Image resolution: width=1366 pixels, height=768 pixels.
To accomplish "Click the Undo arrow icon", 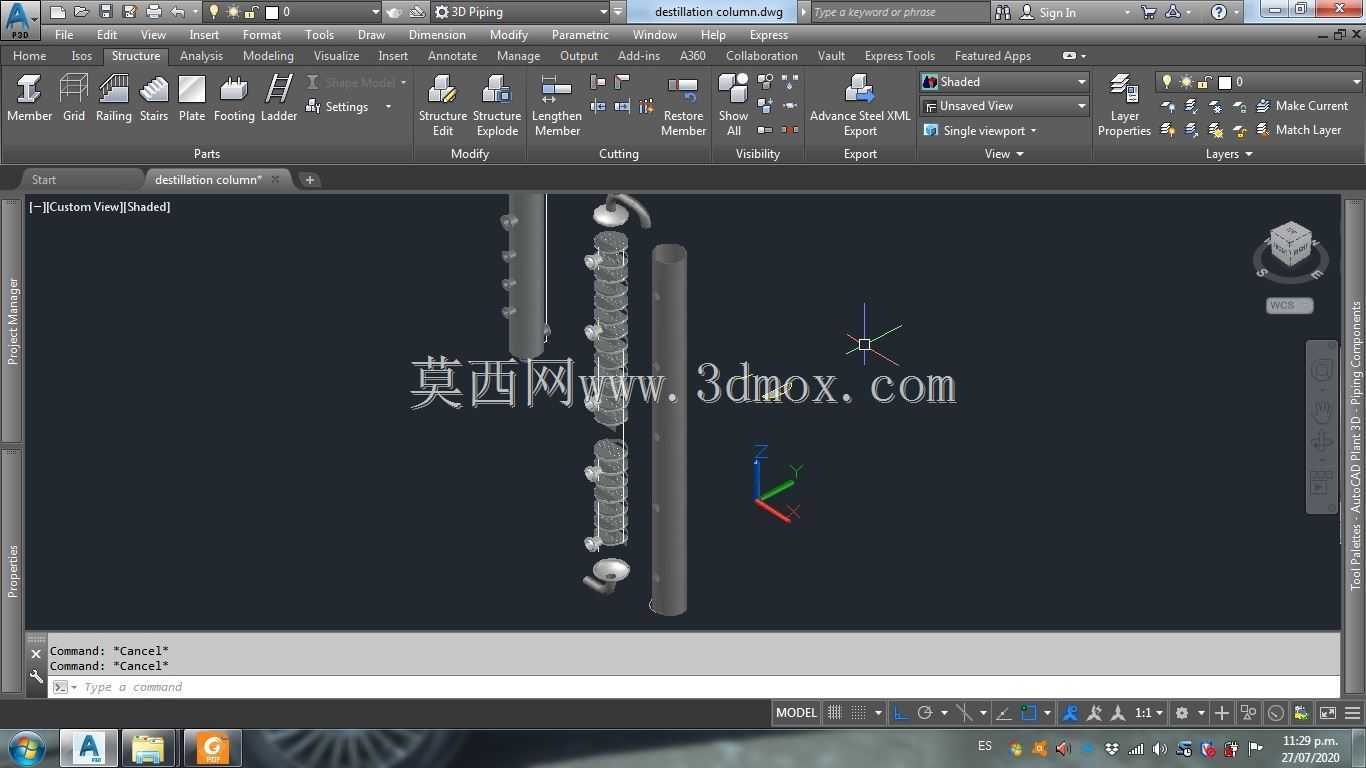I will tap(178, 12).
